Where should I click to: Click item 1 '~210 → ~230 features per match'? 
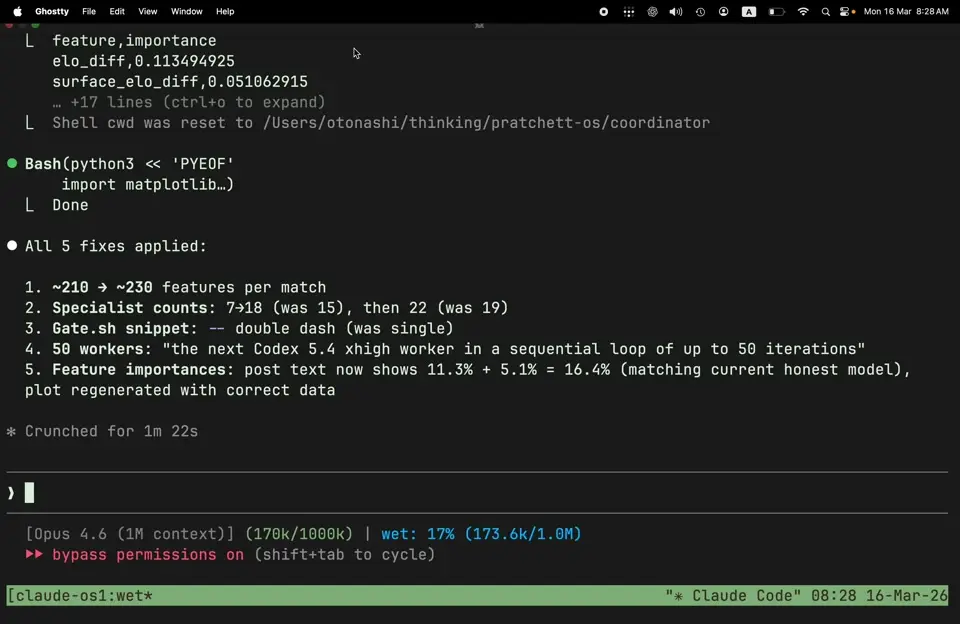pos(176,287)
